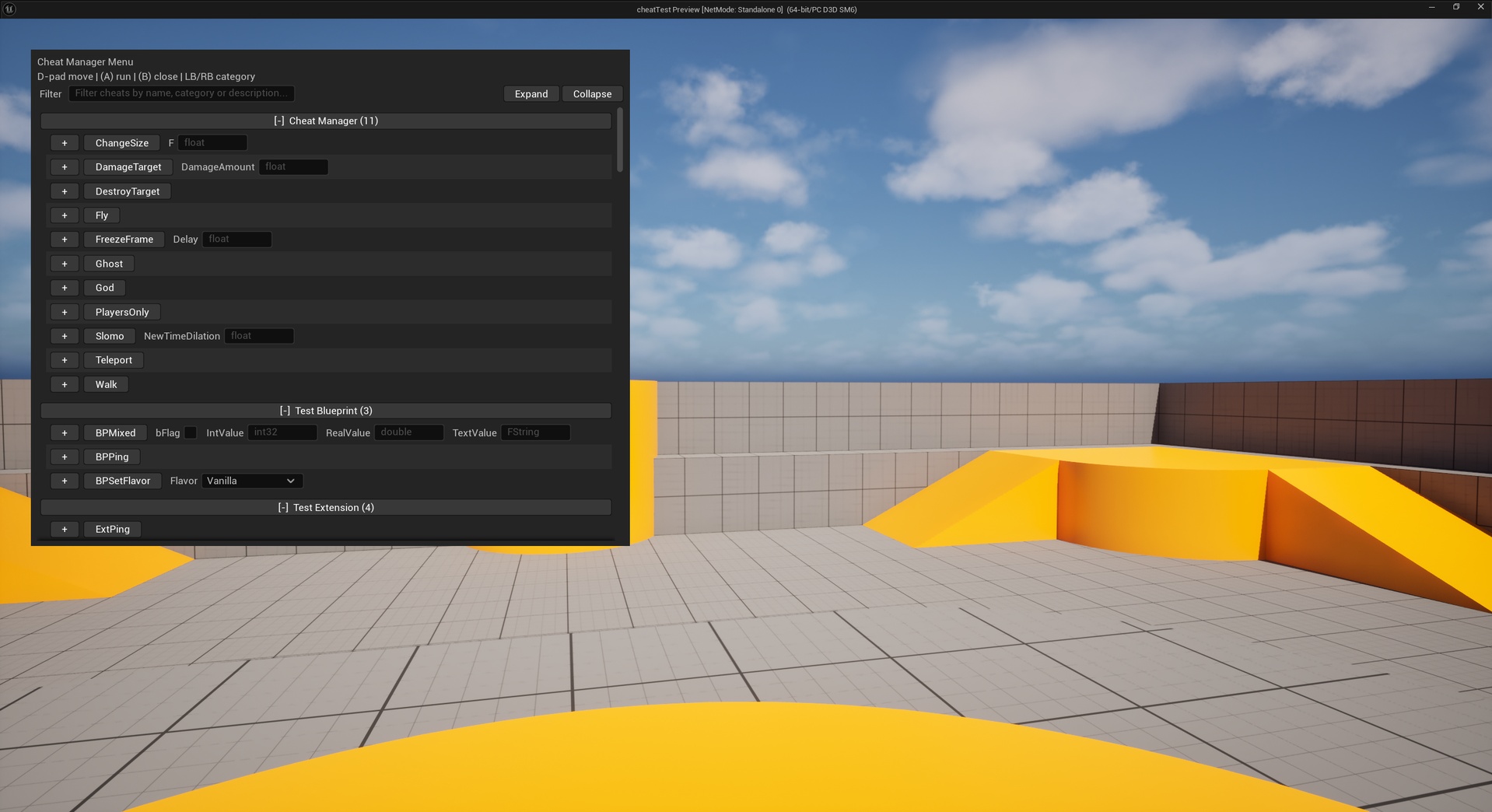
Task: Run the ExtPing cheat
Action: click(x=113, y=530)
